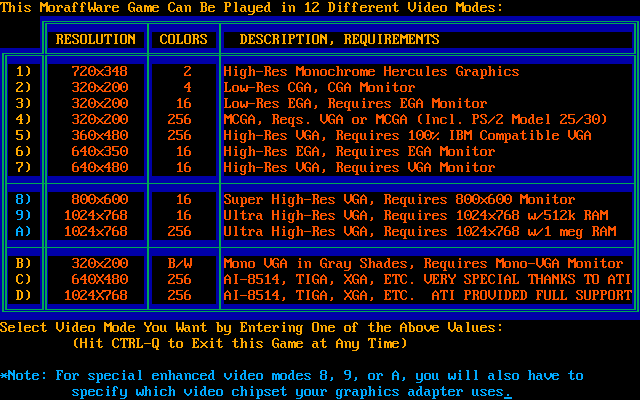Select option 7) High-Res VGA 640x480
The image size is (640, 400).
pos(24,168)
